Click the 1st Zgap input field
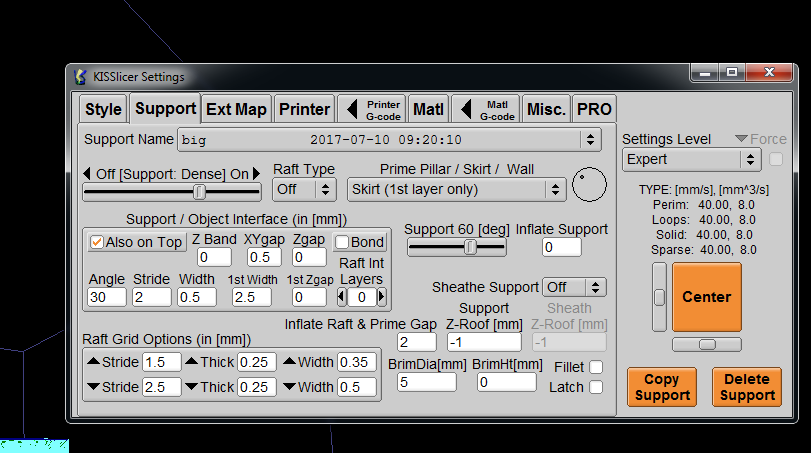The width and height of the screenshot is (811, 453). pos(309,297)
